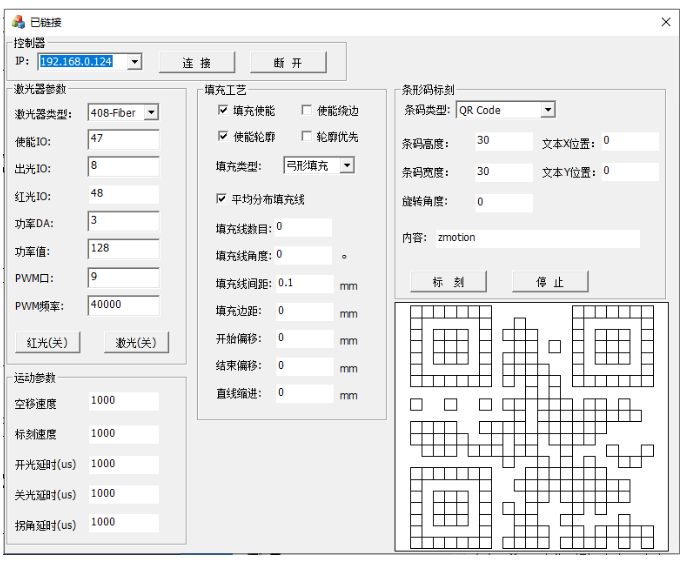
Task: Close the 已链接 dialog window
Action: point(665,22)
